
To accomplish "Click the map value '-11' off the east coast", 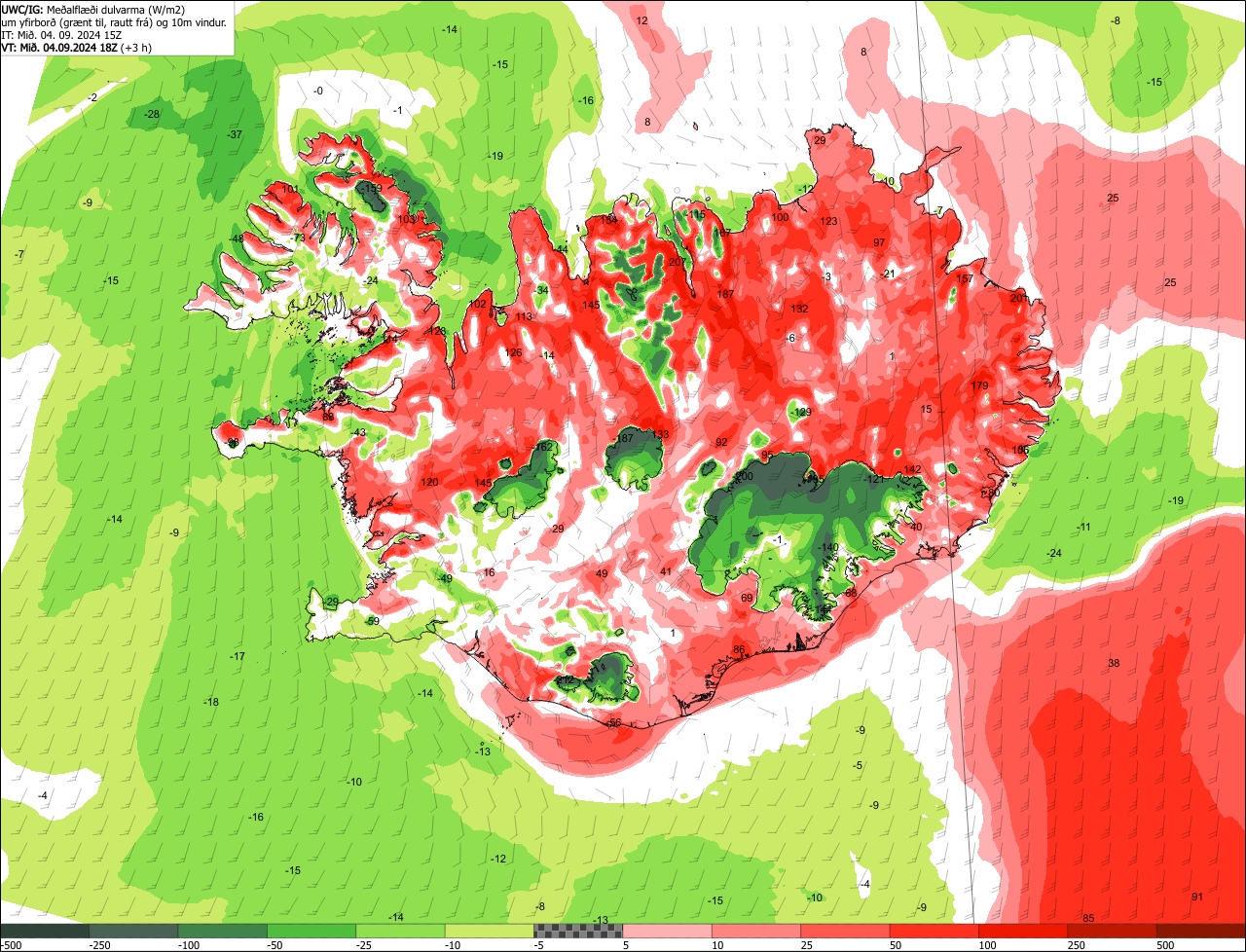I will (1084, 527).
